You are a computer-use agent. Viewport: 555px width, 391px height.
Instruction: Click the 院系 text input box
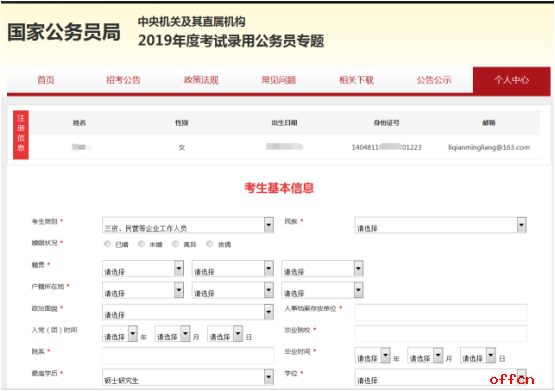coord(188,356)
